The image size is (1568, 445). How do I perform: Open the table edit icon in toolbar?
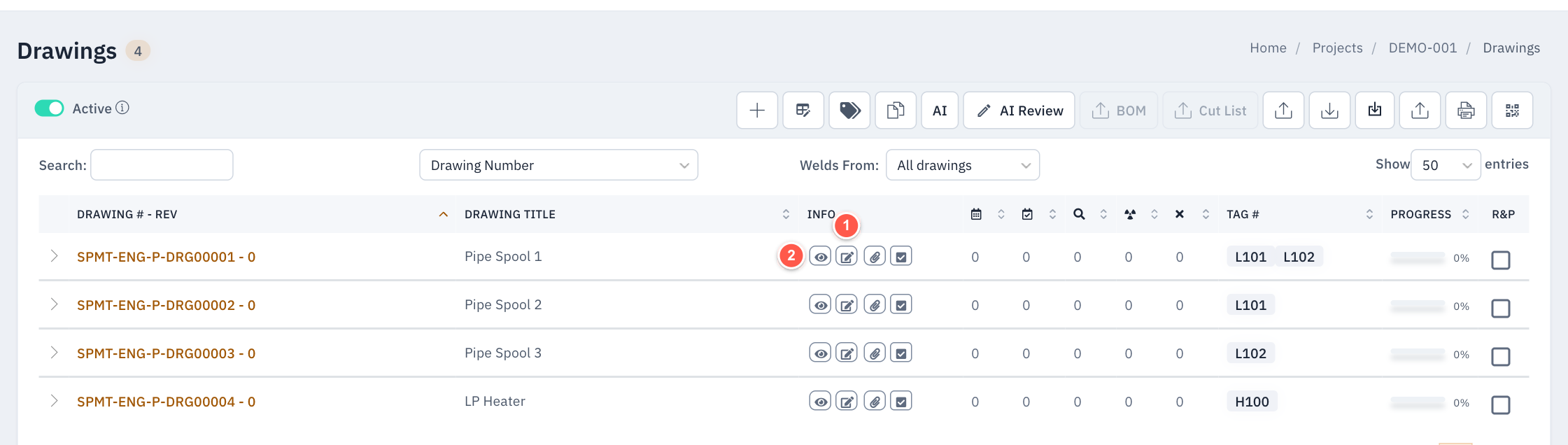click(803, 111)
